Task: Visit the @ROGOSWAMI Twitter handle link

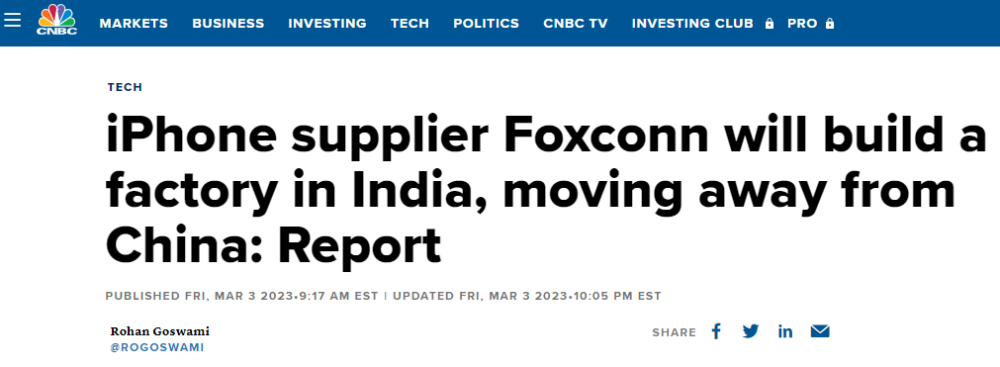Action: (157, 348)
